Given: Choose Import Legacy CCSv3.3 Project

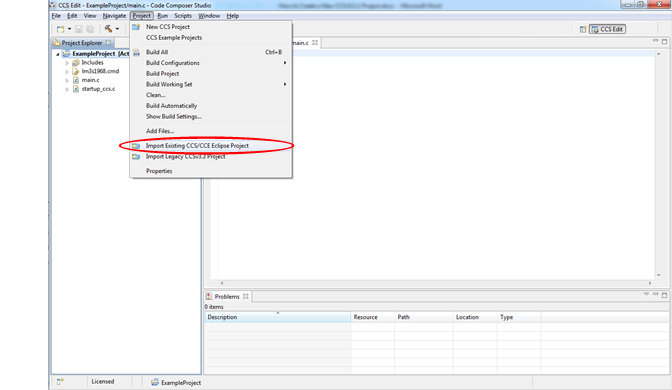Looking at the screenshot, I should pyautogui.click(x=211, y=156).
